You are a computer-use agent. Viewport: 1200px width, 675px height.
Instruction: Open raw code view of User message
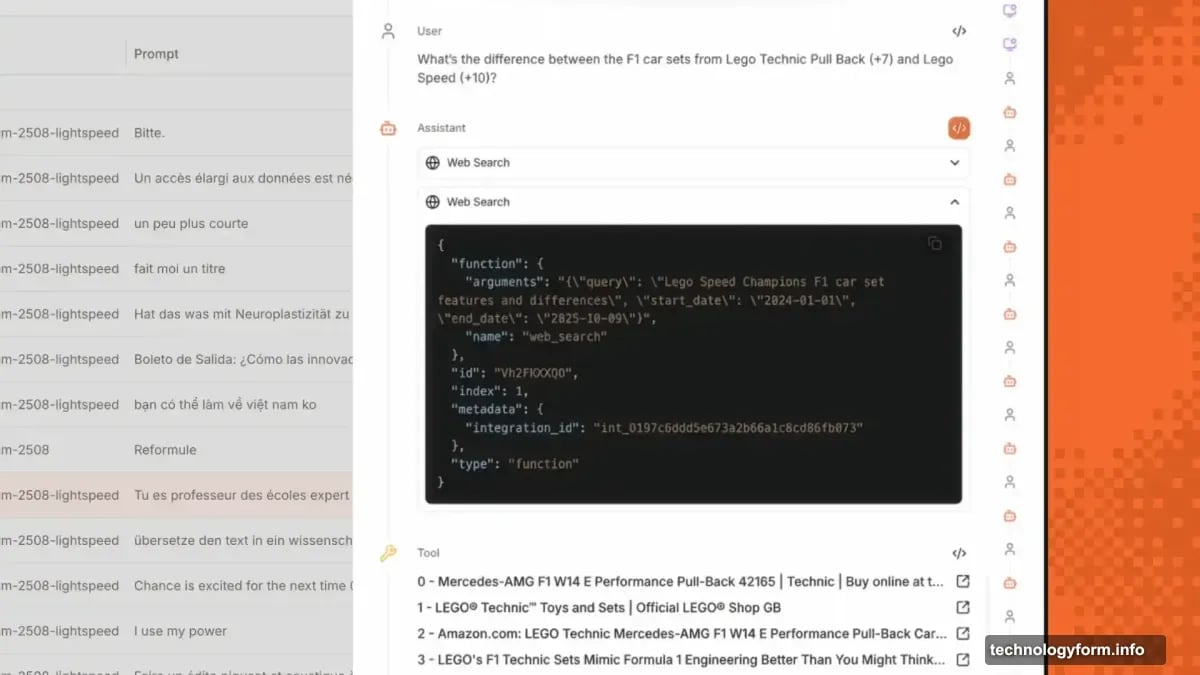[x=959, y=31]
